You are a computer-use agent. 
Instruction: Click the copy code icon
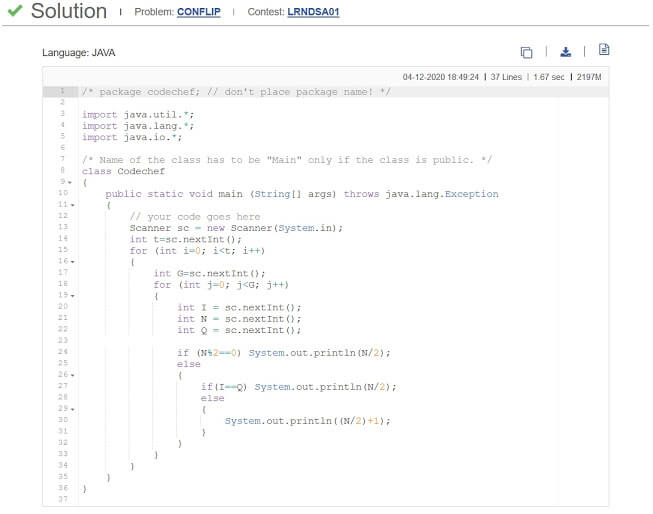click(x=526, y=52)
